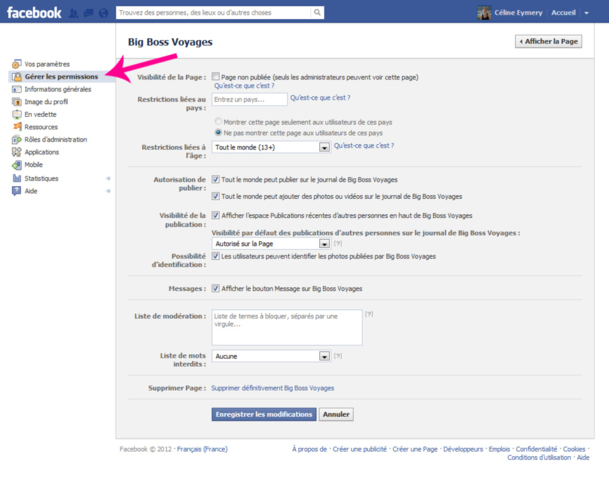Click the Applications icon
The width and height of the screenshot is (609, 479).
tap(17, 152)
